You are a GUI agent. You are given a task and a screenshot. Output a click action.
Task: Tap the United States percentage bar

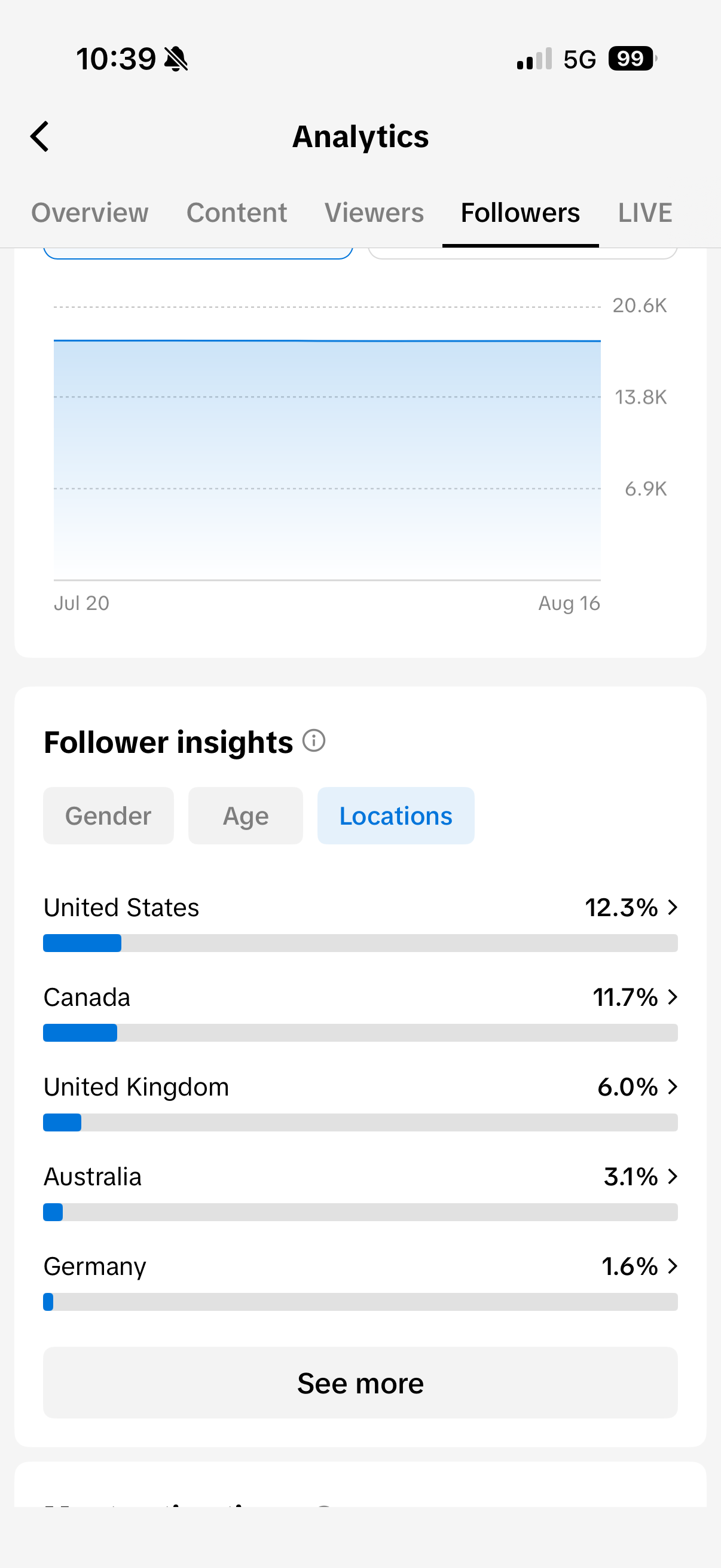pos(360,943)
